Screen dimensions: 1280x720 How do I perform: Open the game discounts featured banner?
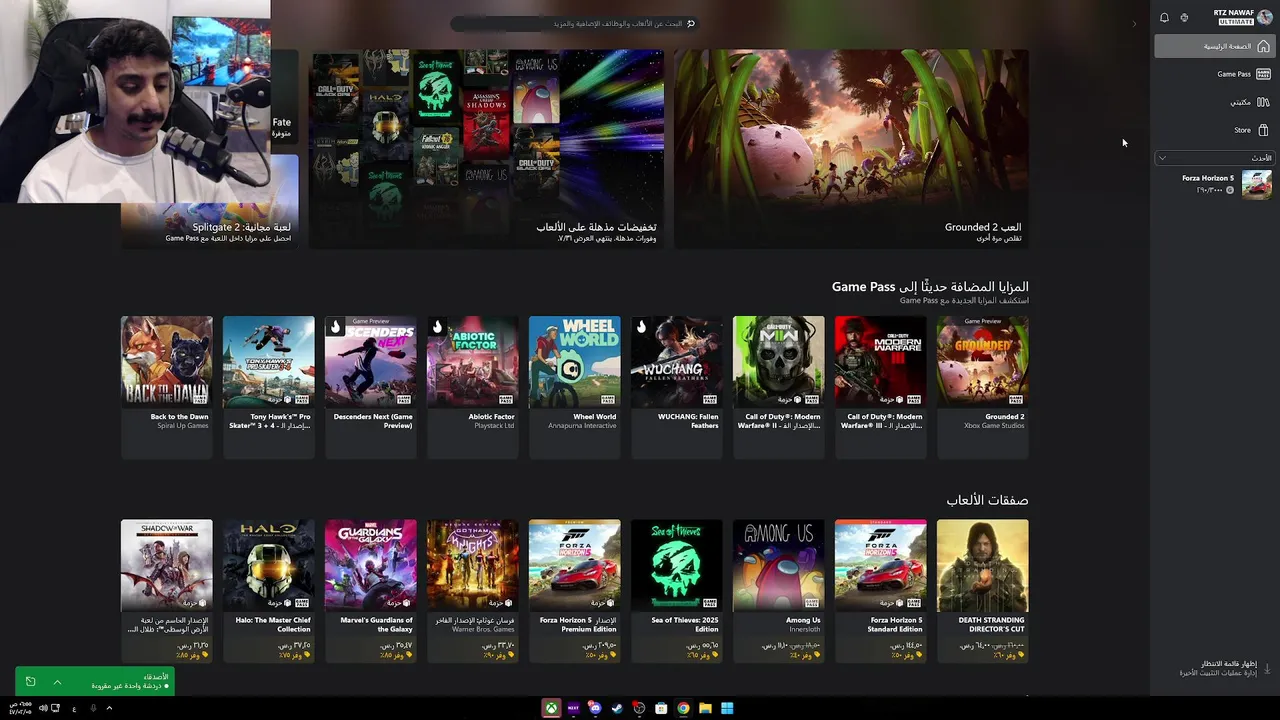point(486,149)
